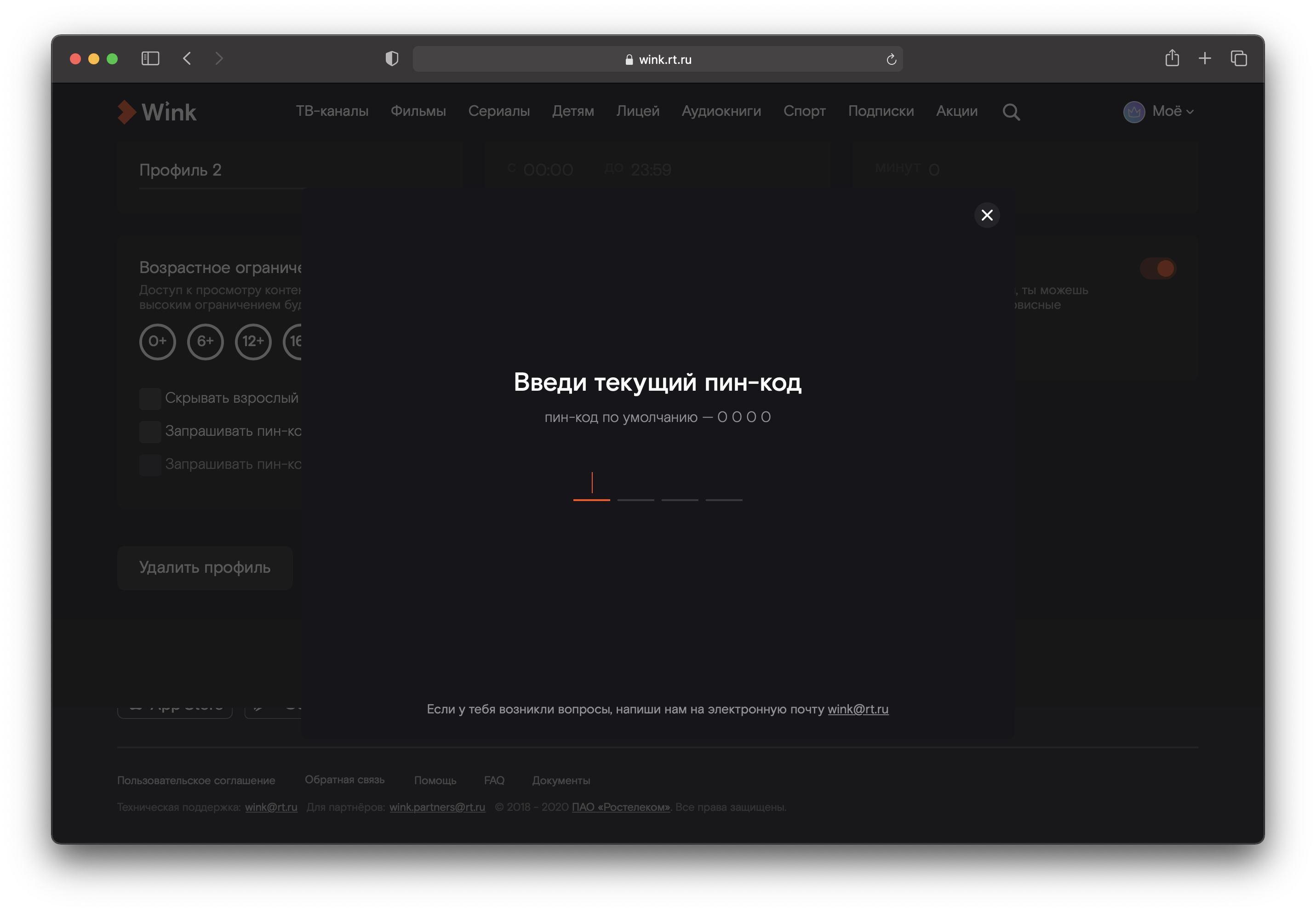The height and width of the screenshot is (912, 1316).
Task: Open Обратная связь footer link
Action: (344, 780)
